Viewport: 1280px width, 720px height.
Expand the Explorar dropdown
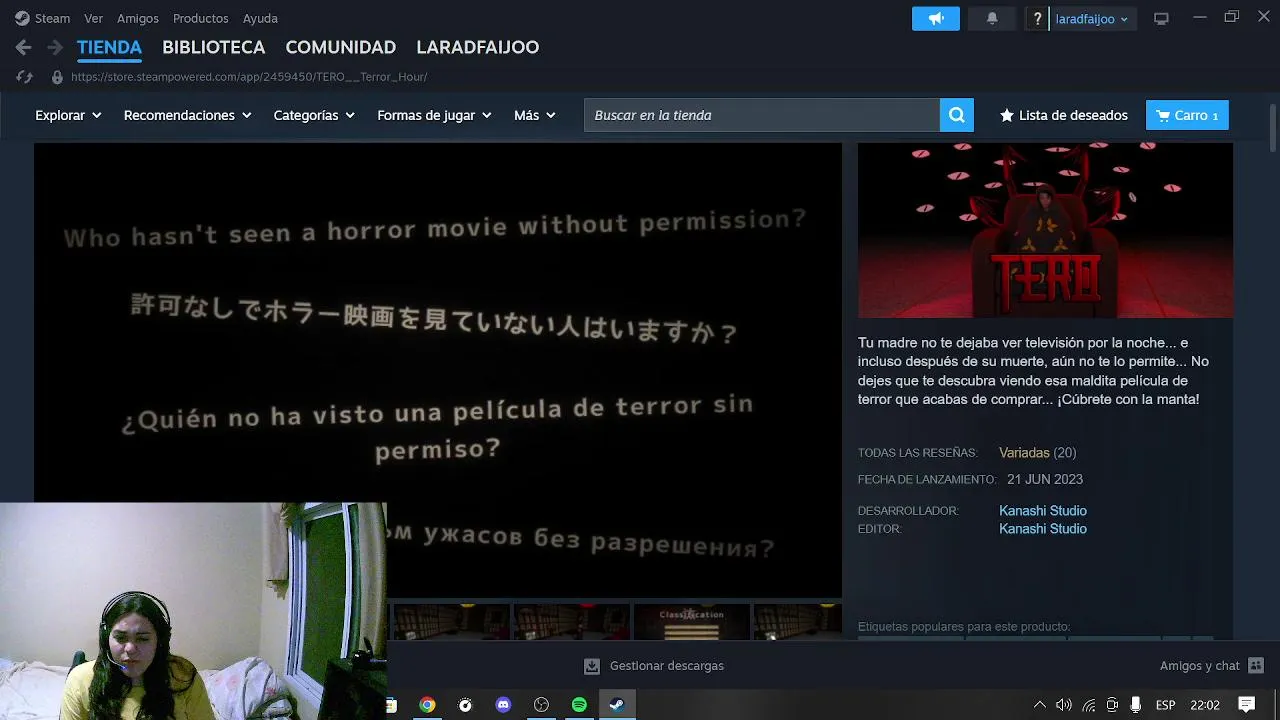(x=68, y=115)
